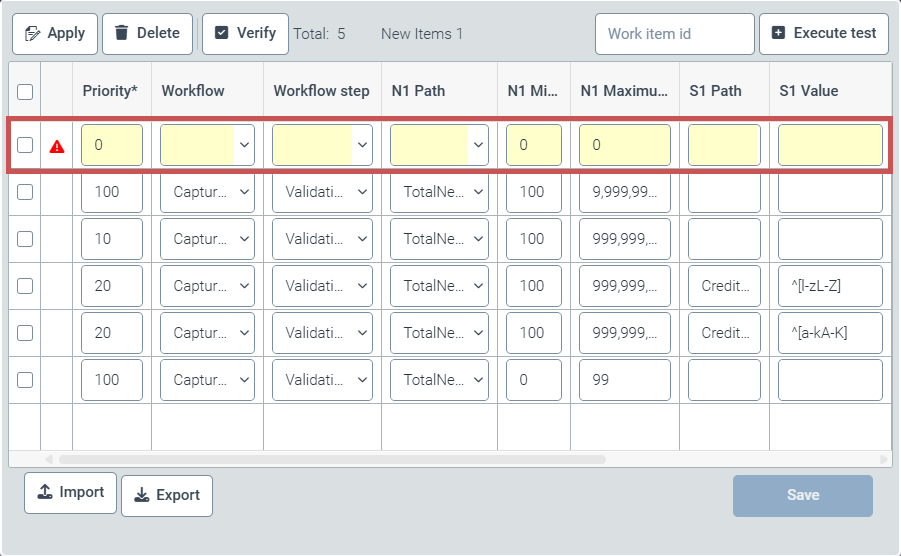Image resolution: width=901 pixels, height=556 pixels.
Task: Click the Execute test plus button
Action: click(x=824, y=33)
